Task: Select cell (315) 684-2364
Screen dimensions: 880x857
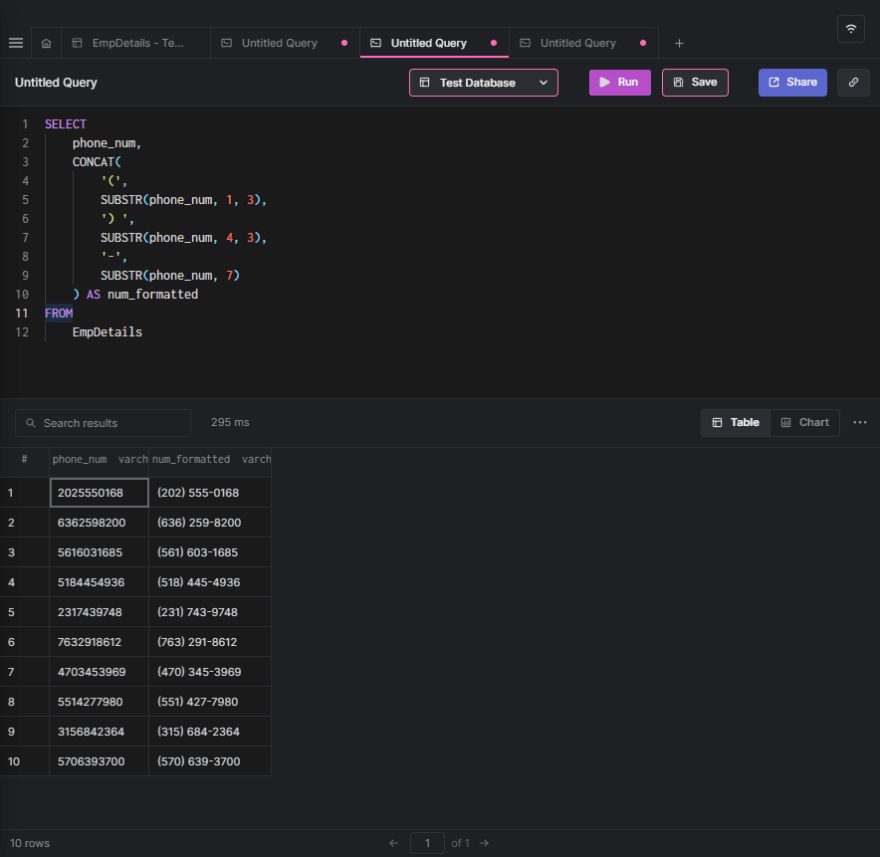Action: click(210, 731)
